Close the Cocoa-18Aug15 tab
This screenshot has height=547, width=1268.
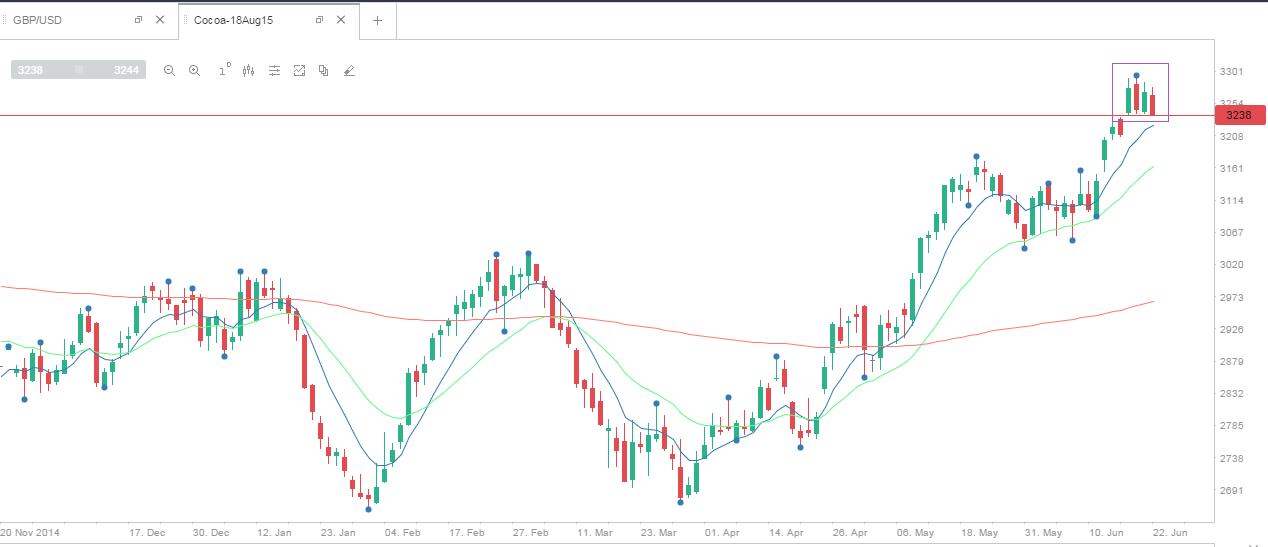[x=341, y=20]
